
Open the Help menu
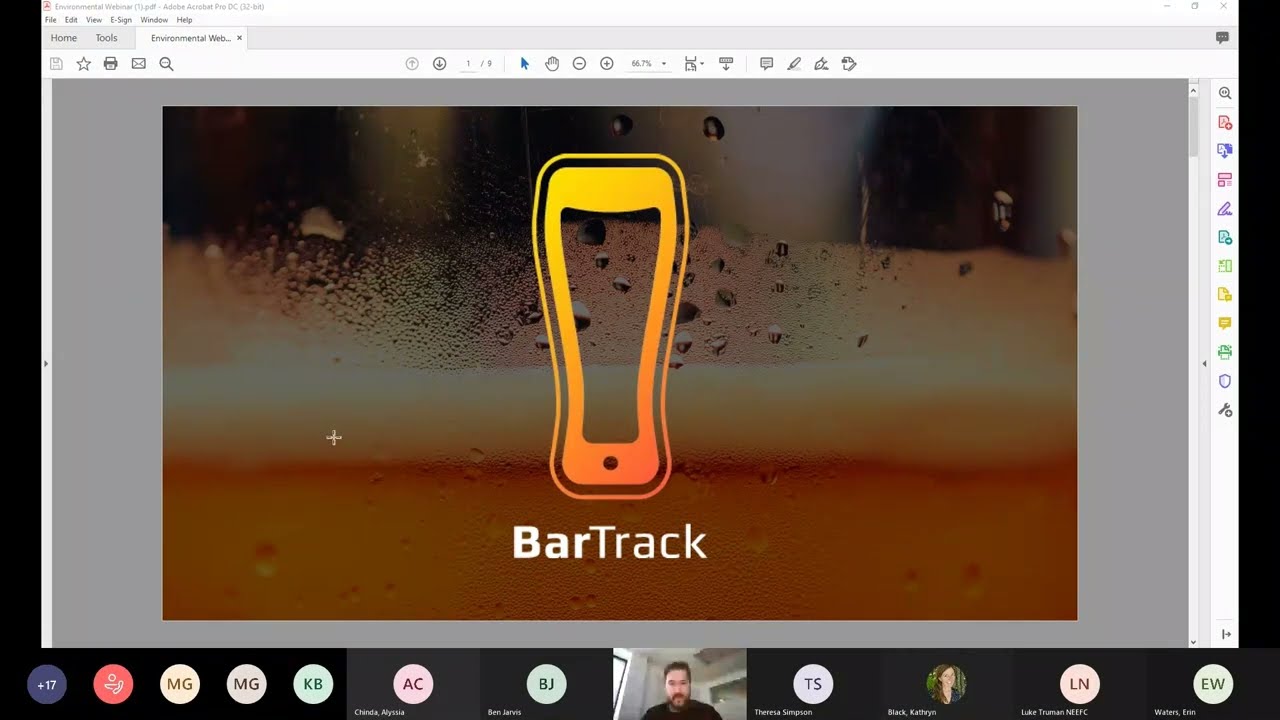(x=184, y=20)
